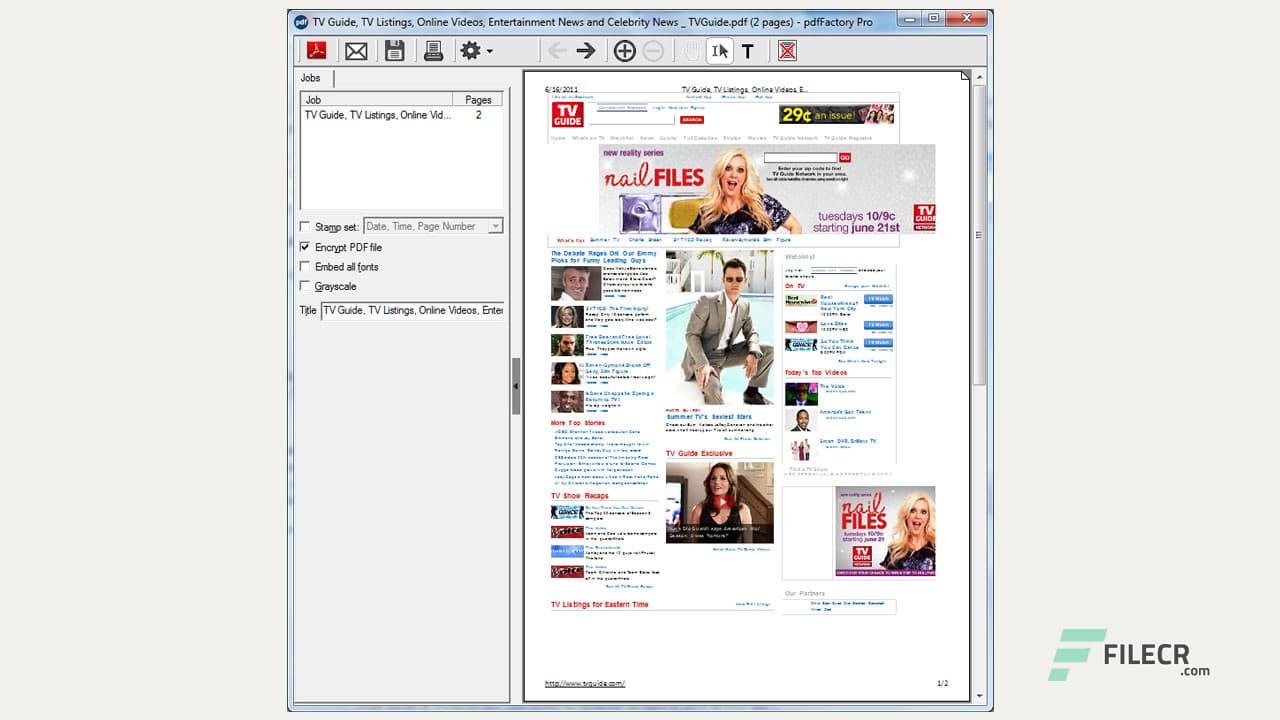Image resolution: width=1280 pixels, height=720 pixels.
Task: Open the stamp set dropdown
Action: point(495,227)
